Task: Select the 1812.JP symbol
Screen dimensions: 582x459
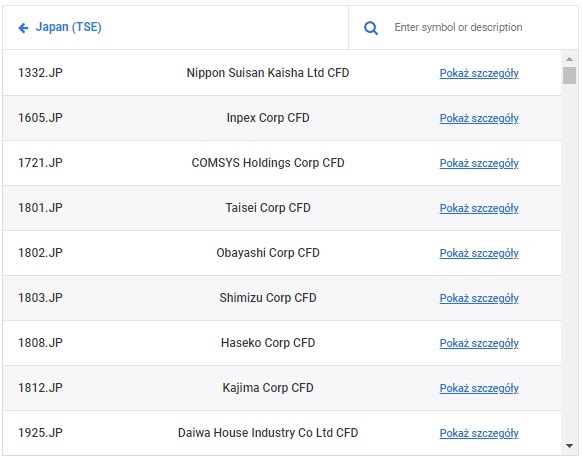Action: pos(40,388)
